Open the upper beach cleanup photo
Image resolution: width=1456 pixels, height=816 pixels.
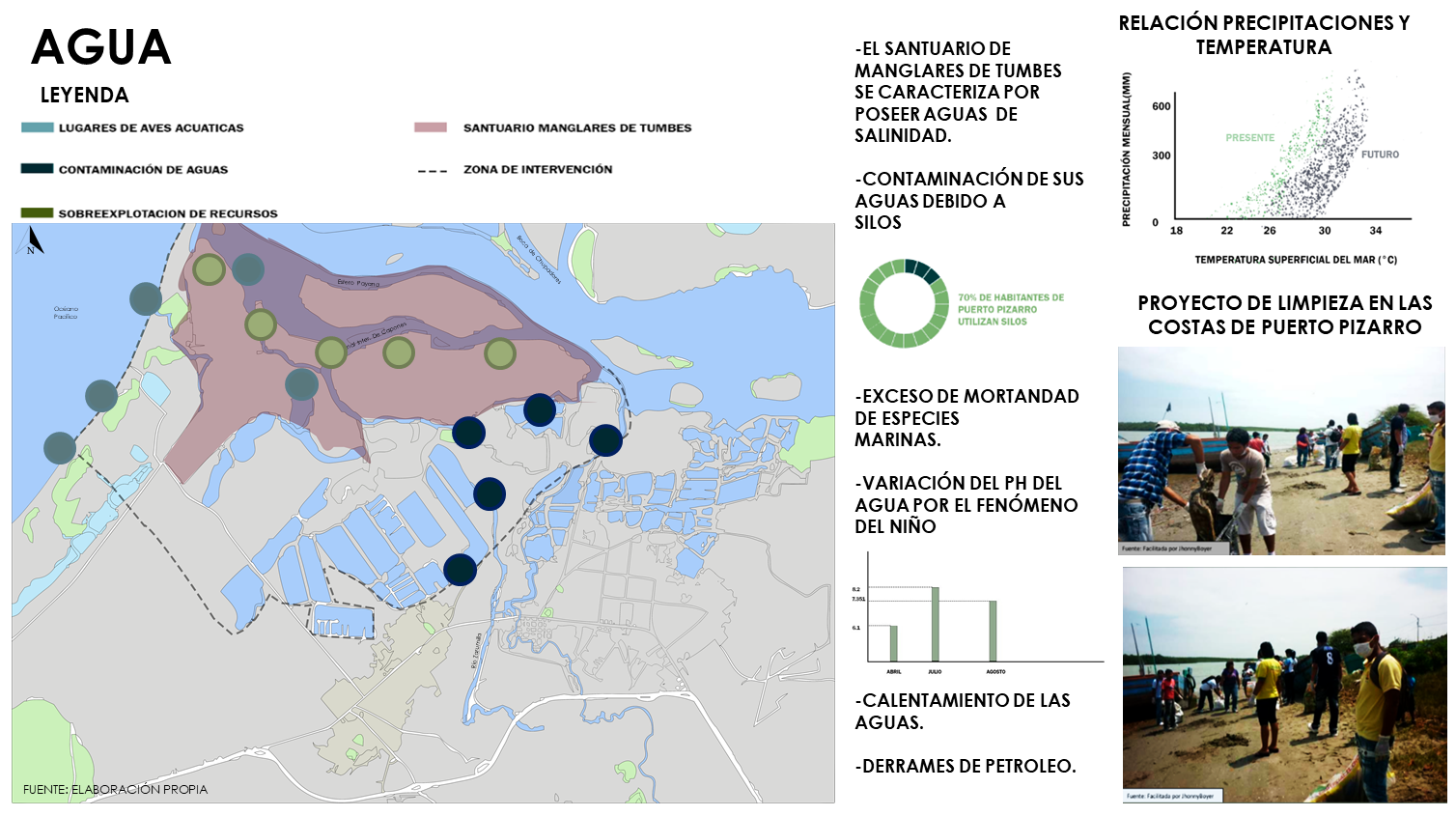pos(1281,450)
